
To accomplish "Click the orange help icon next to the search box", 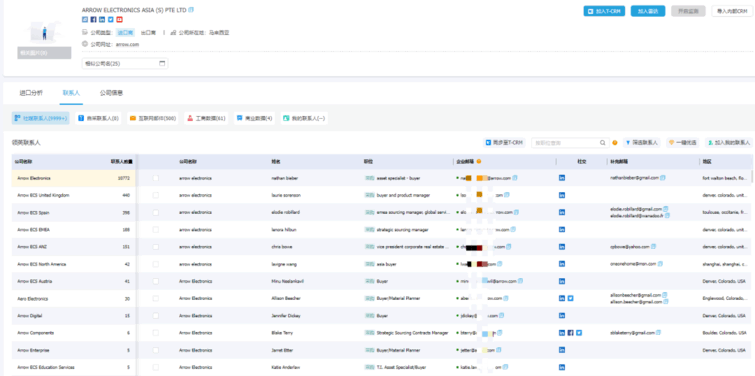I will coord(615,143).
